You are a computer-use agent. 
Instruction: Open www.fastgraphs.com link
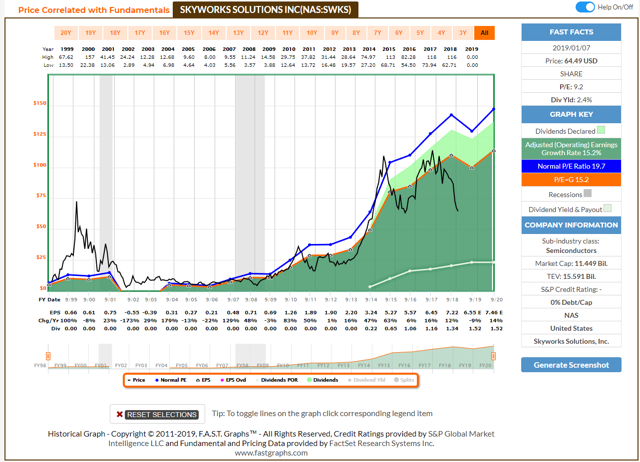(271, 453)
